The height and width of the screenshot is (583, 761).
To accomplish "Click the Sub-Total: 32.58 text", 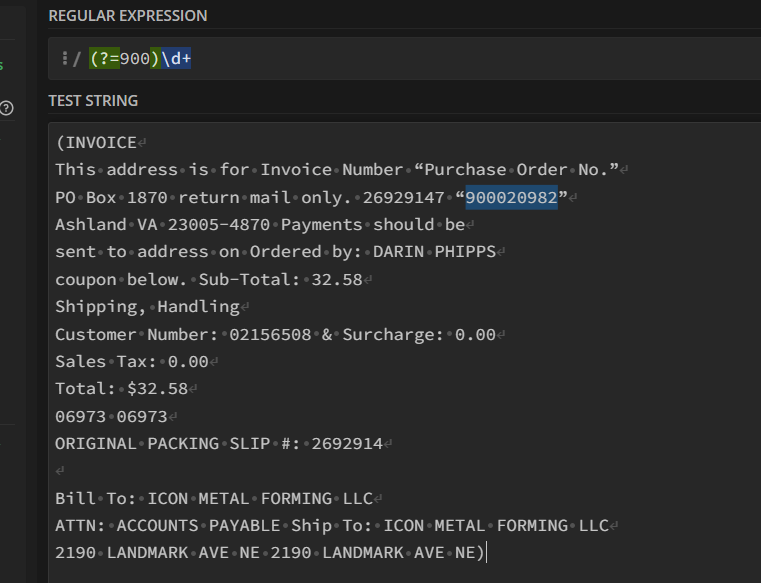I will (281, 280).
